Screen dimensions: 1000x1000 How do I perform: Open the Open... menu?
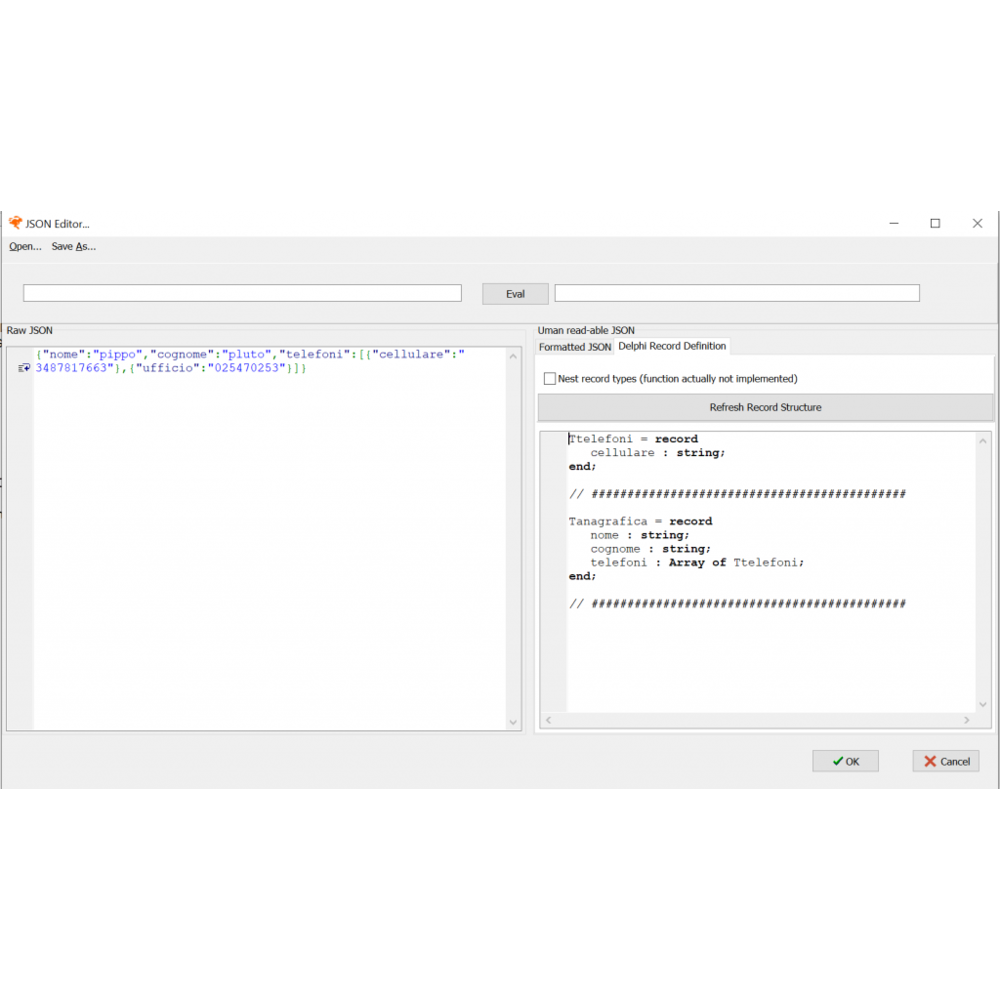[25, 246]
